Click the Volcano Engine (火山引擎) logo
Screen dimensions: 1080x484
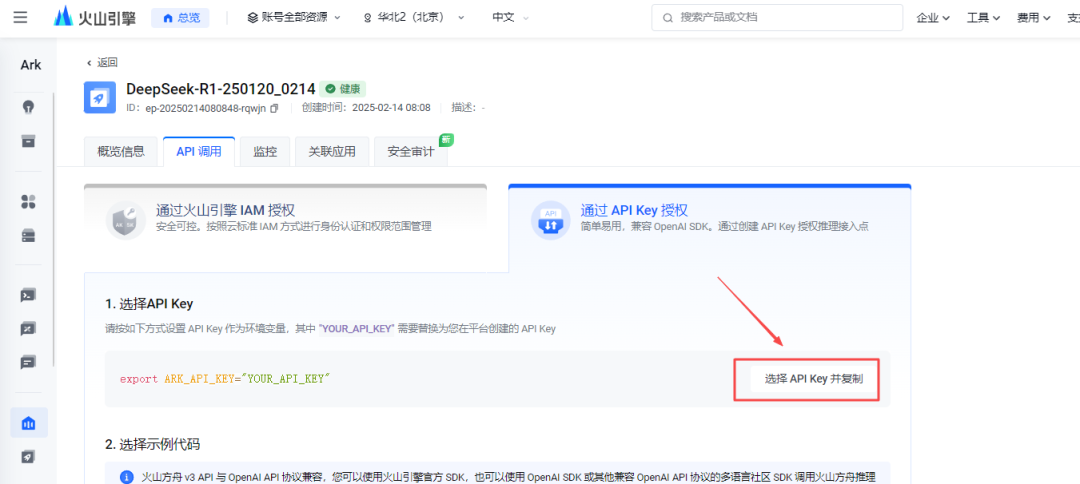[95, 17]
